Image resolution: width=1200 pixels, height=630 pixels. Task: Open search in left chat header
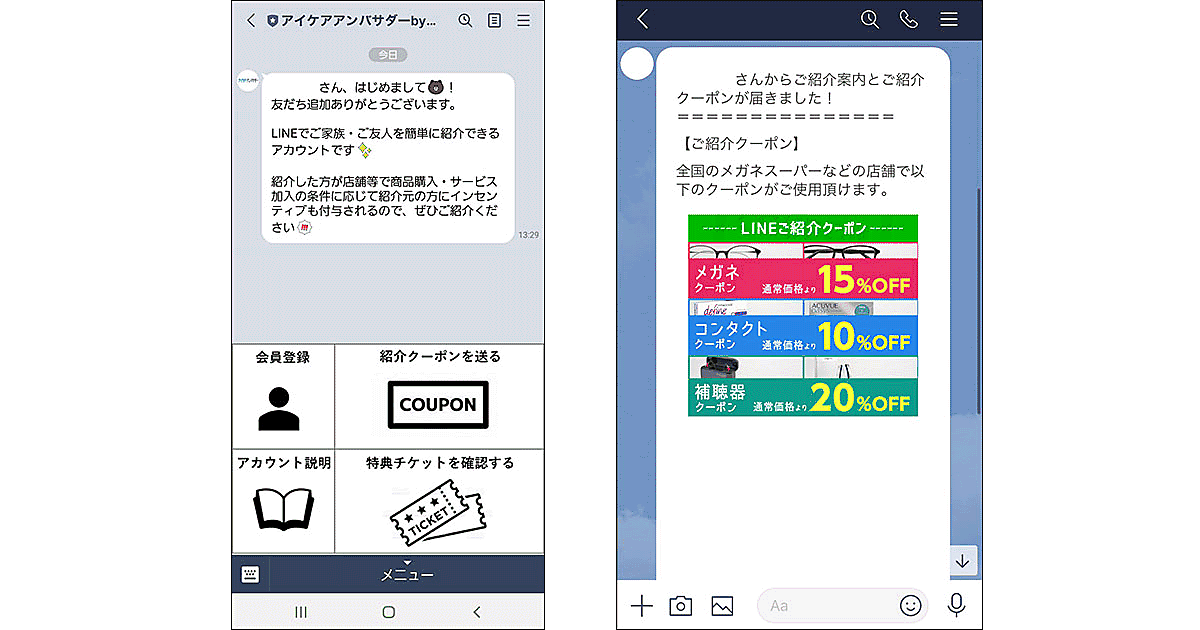pyautogui.click(x=465, y=20)
